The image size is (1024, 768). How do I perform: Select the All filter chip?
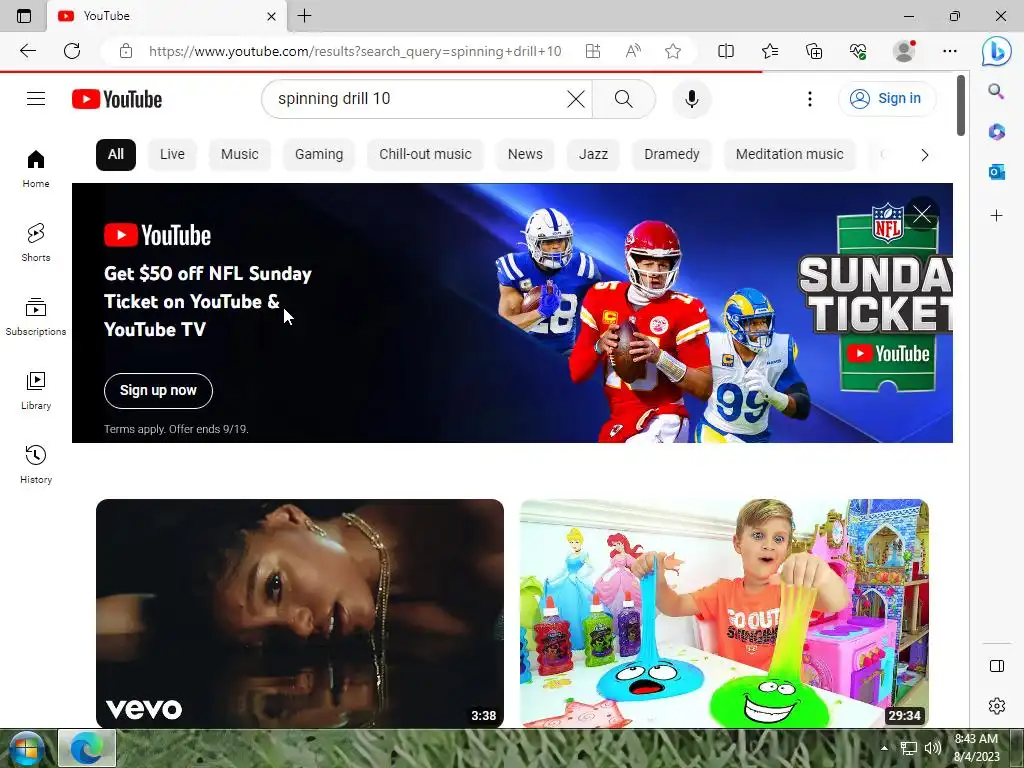(116, 155)
